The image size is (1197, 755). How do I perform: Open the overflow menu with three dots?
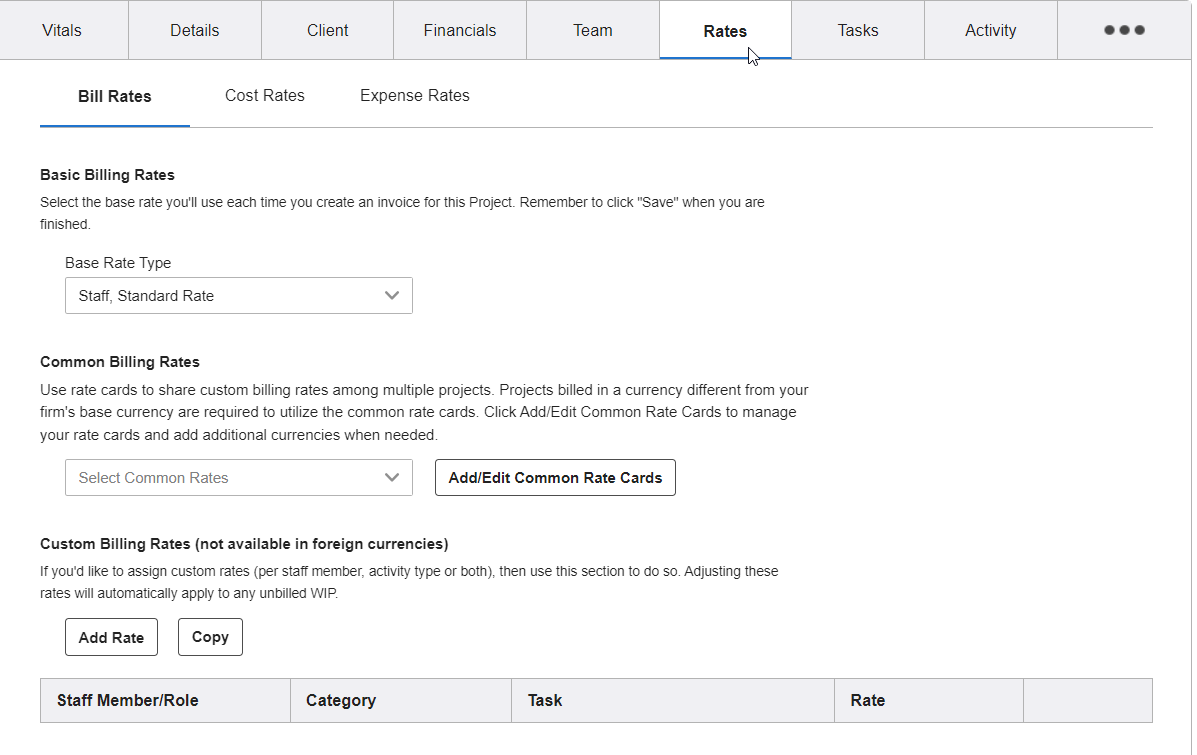1123,30
